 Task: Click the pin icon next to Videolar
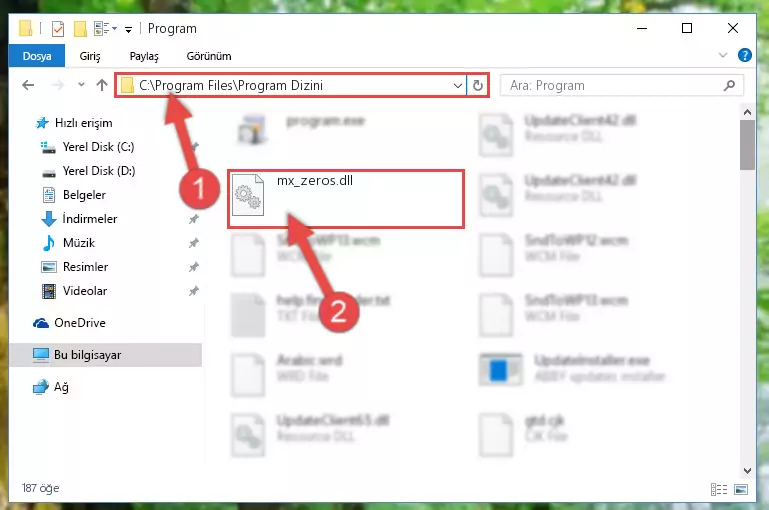click(194, 291)
